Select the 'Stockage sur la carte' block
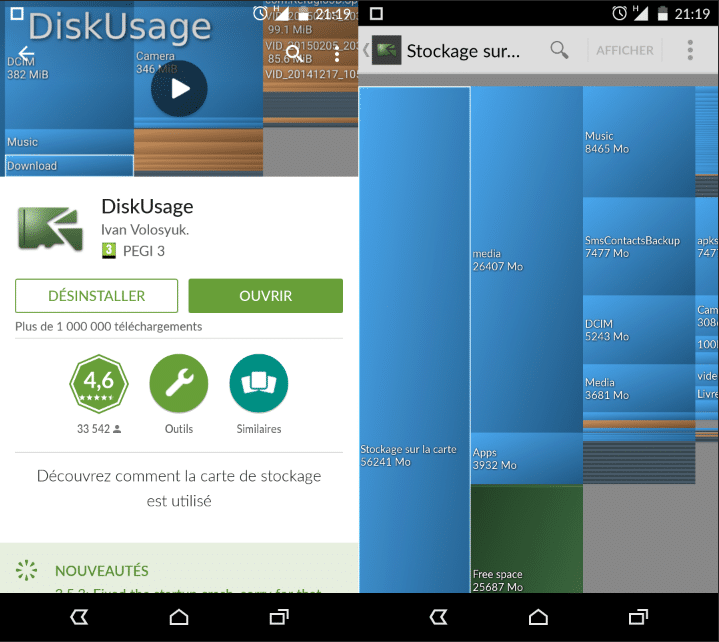The height and width of the screenshot is (642, 719). coord(415,340)
